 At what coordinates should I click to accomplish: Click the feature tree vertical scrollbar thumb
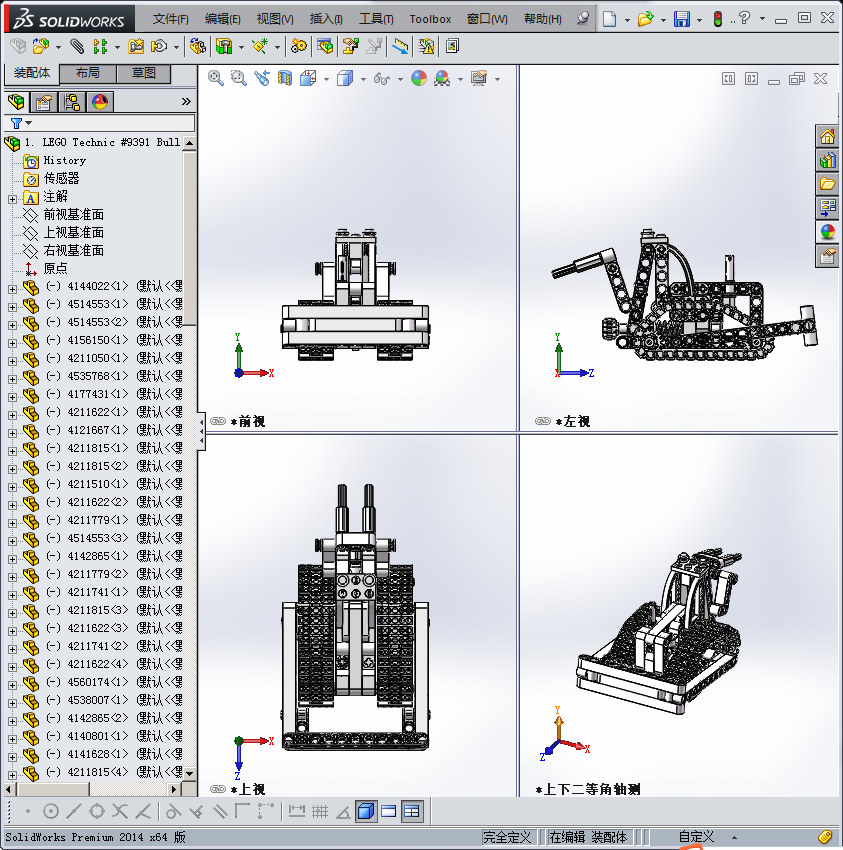(189, 239)
